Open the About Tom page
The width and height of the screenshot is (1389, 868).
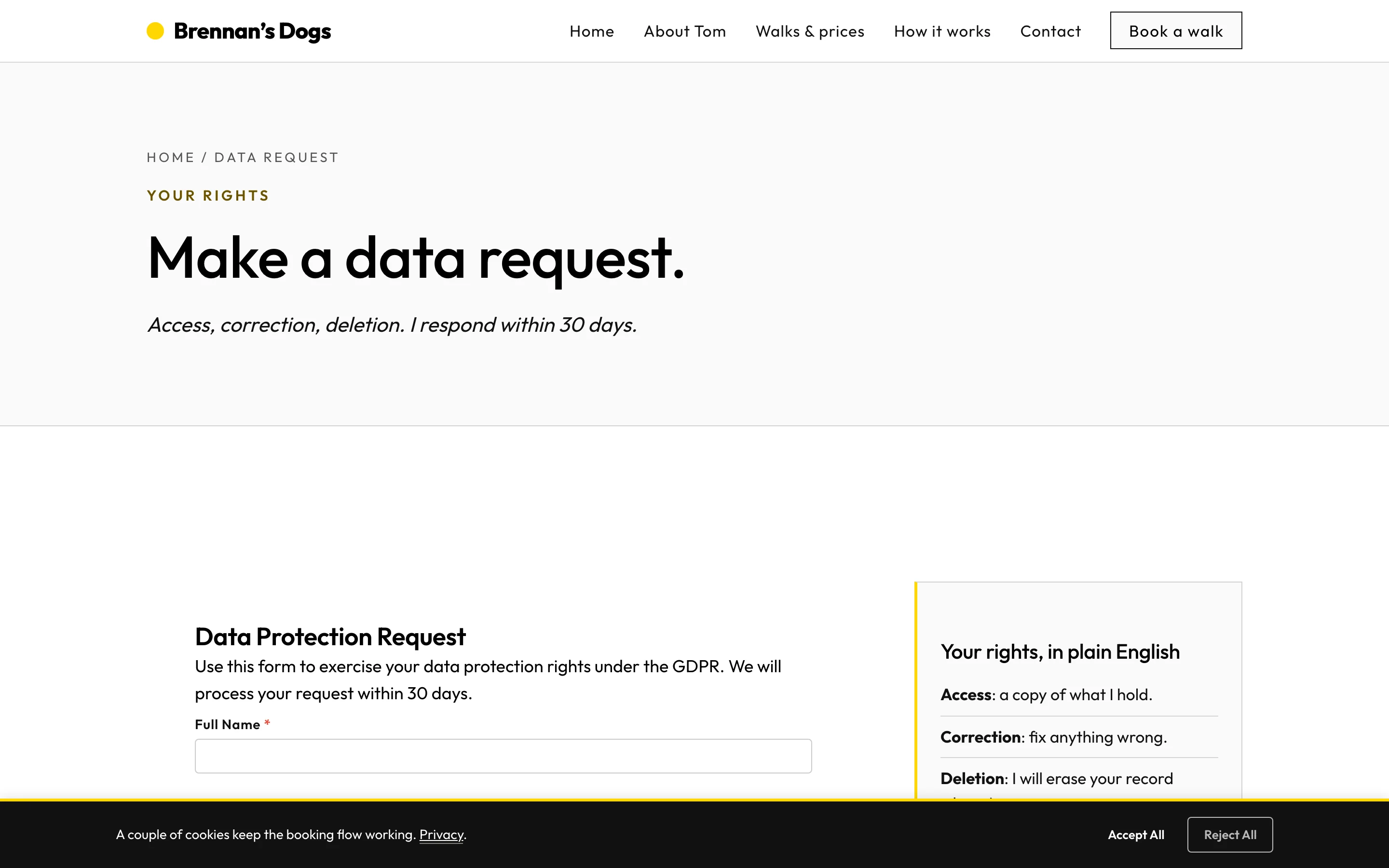pos(685,31)
